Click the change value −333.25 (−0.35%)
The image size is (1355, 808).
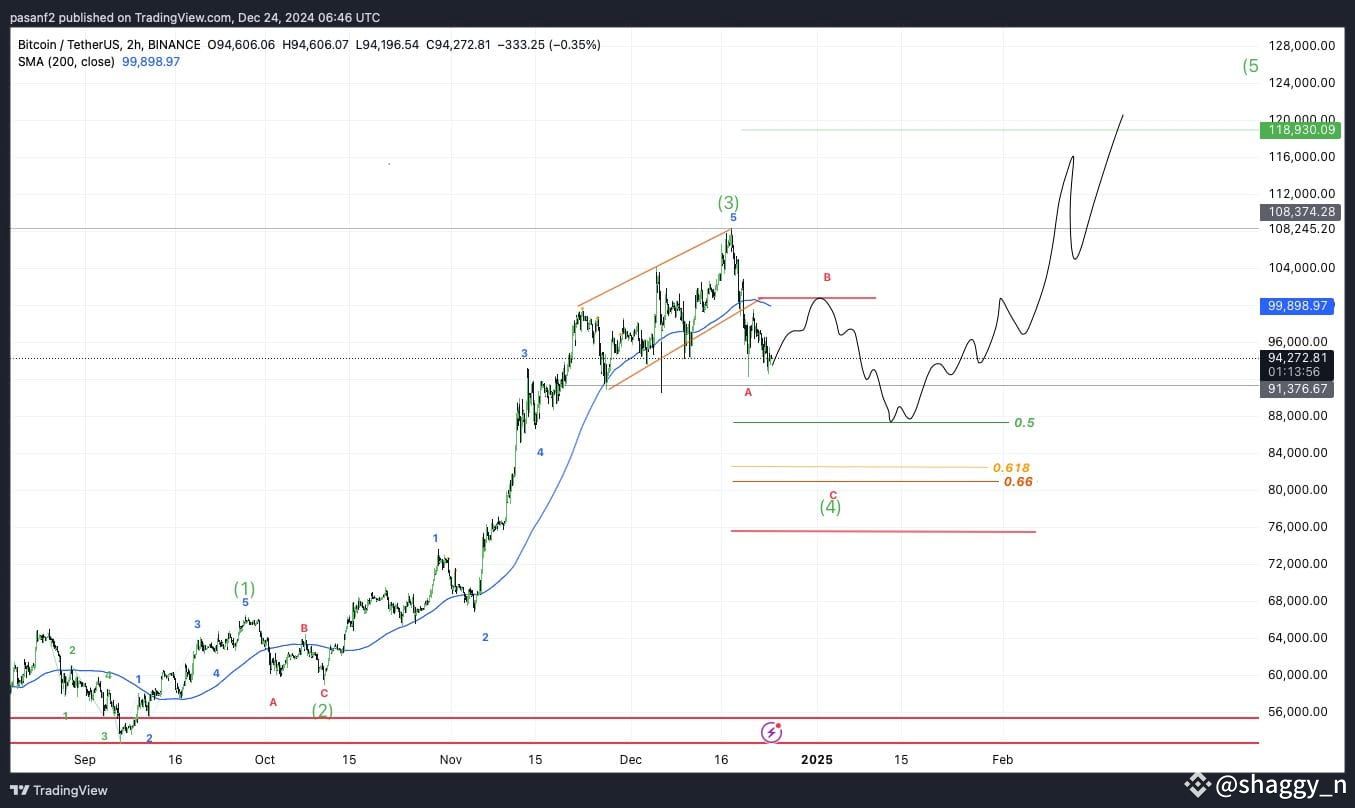click(x=549, y=45)
